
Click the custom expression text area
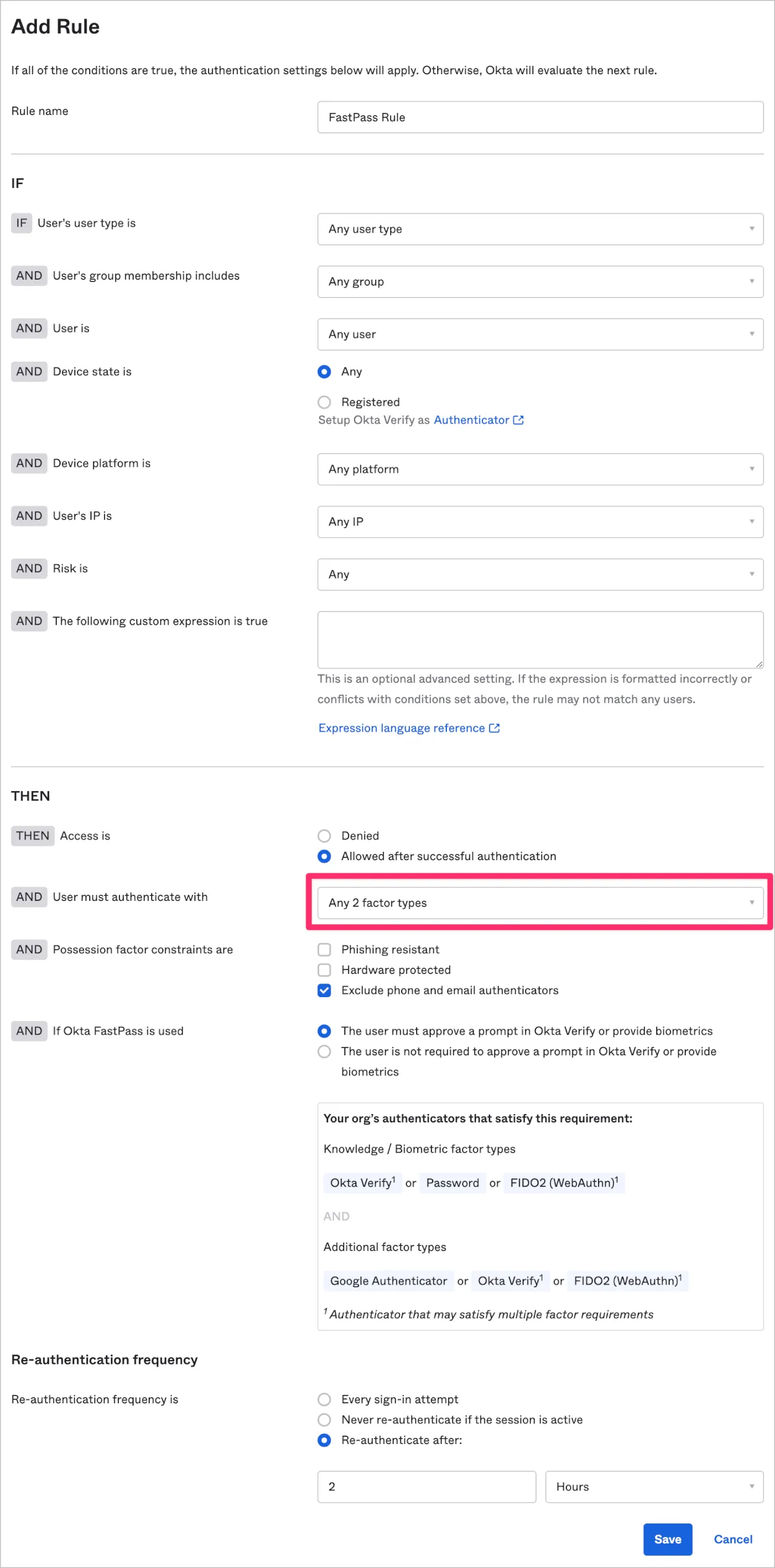coord(540,639)
